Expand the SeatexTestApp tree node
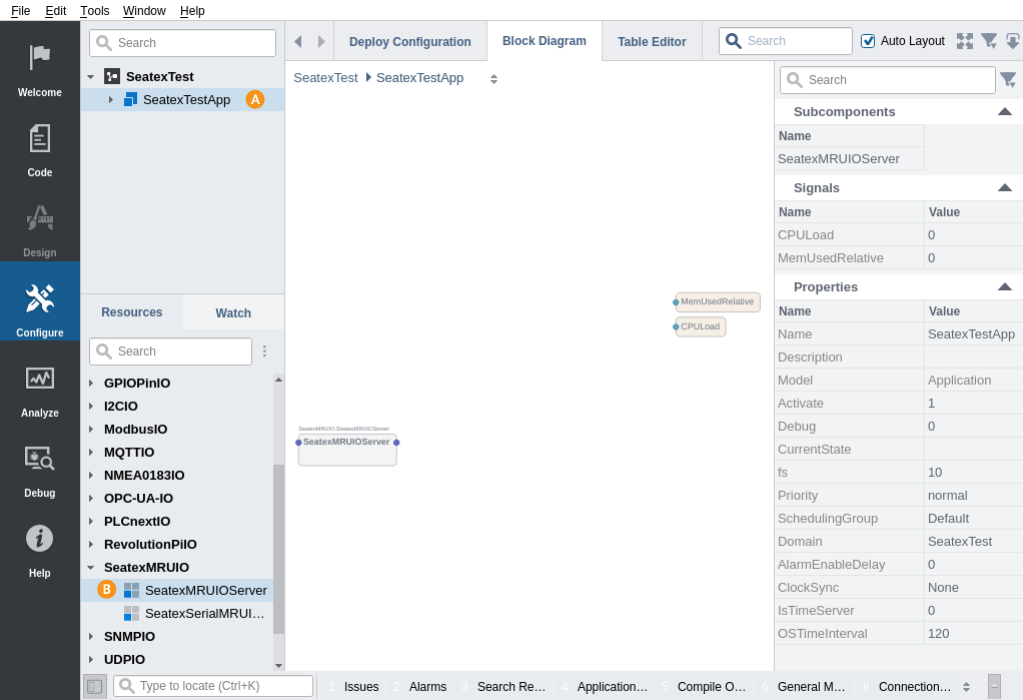 (x=111, y=100)
